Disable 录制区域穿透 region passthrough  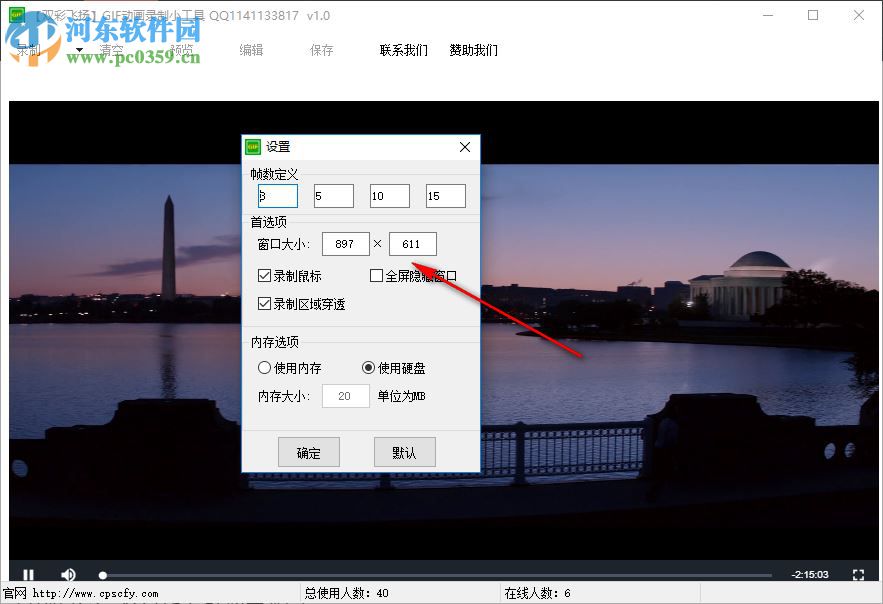pyautogui.click(x=266, y=303)
